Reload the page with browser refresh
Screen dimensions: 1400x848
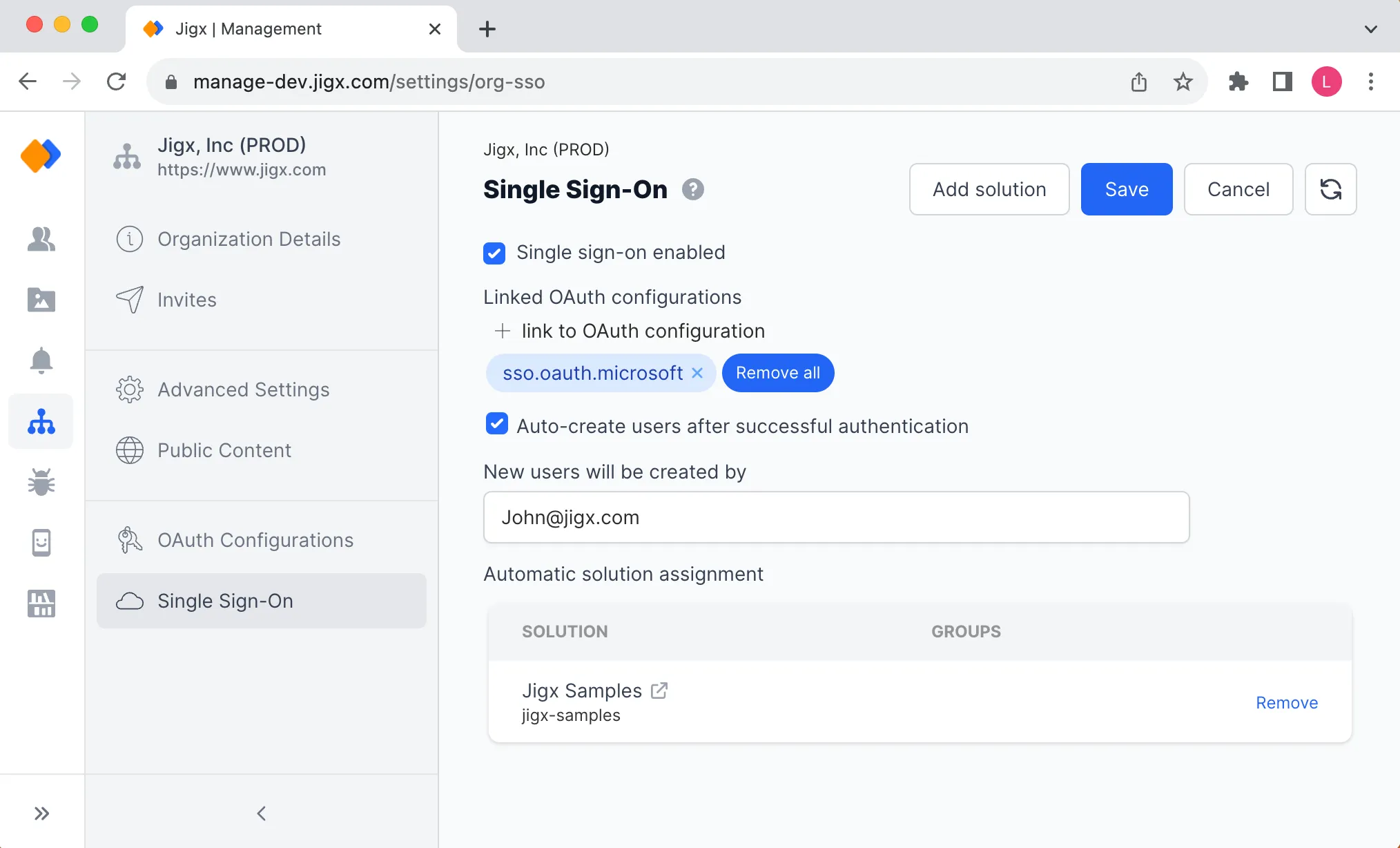click(116, 81)
